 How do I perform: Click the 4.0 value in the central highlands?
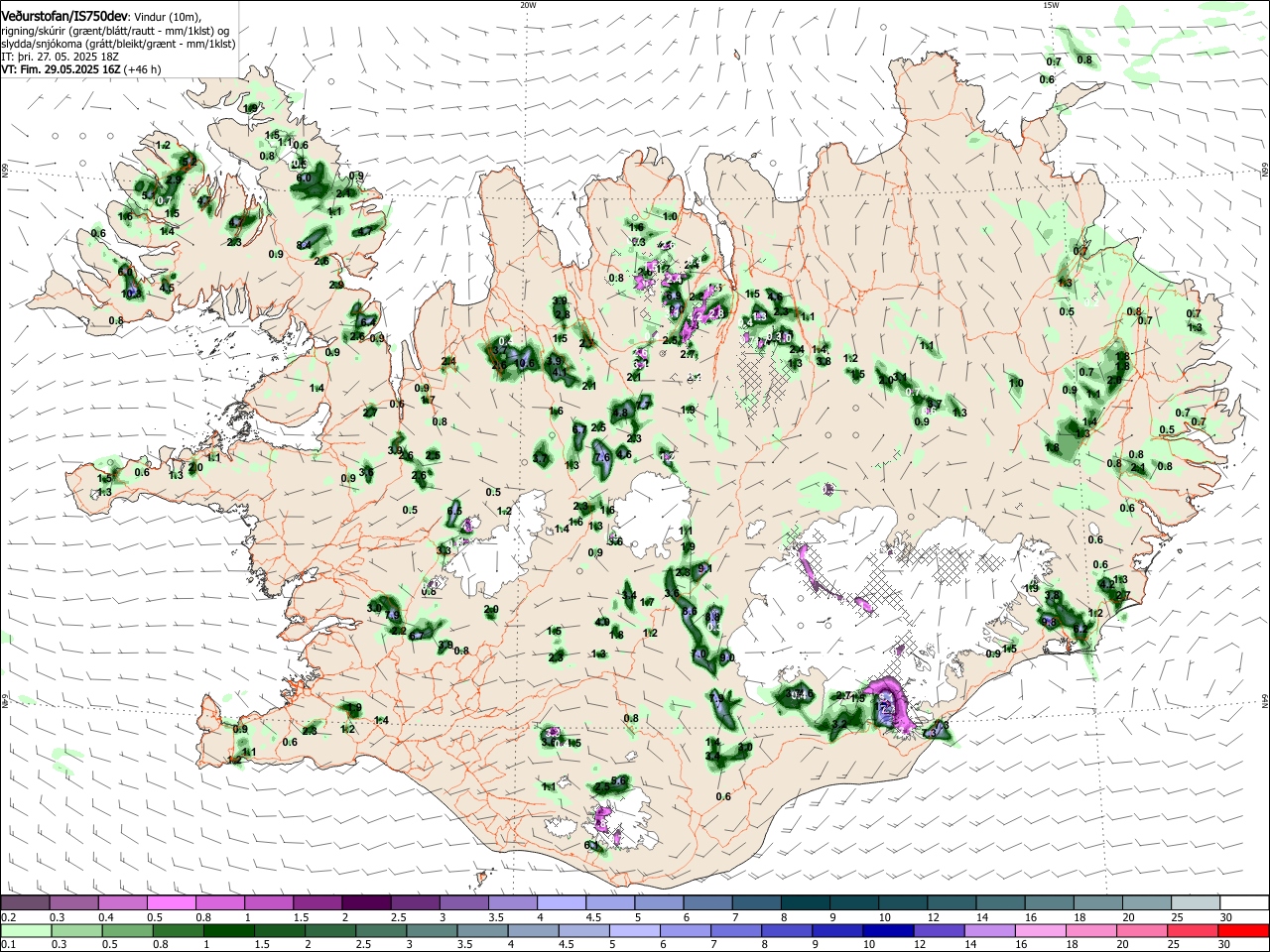pos(602,622)
